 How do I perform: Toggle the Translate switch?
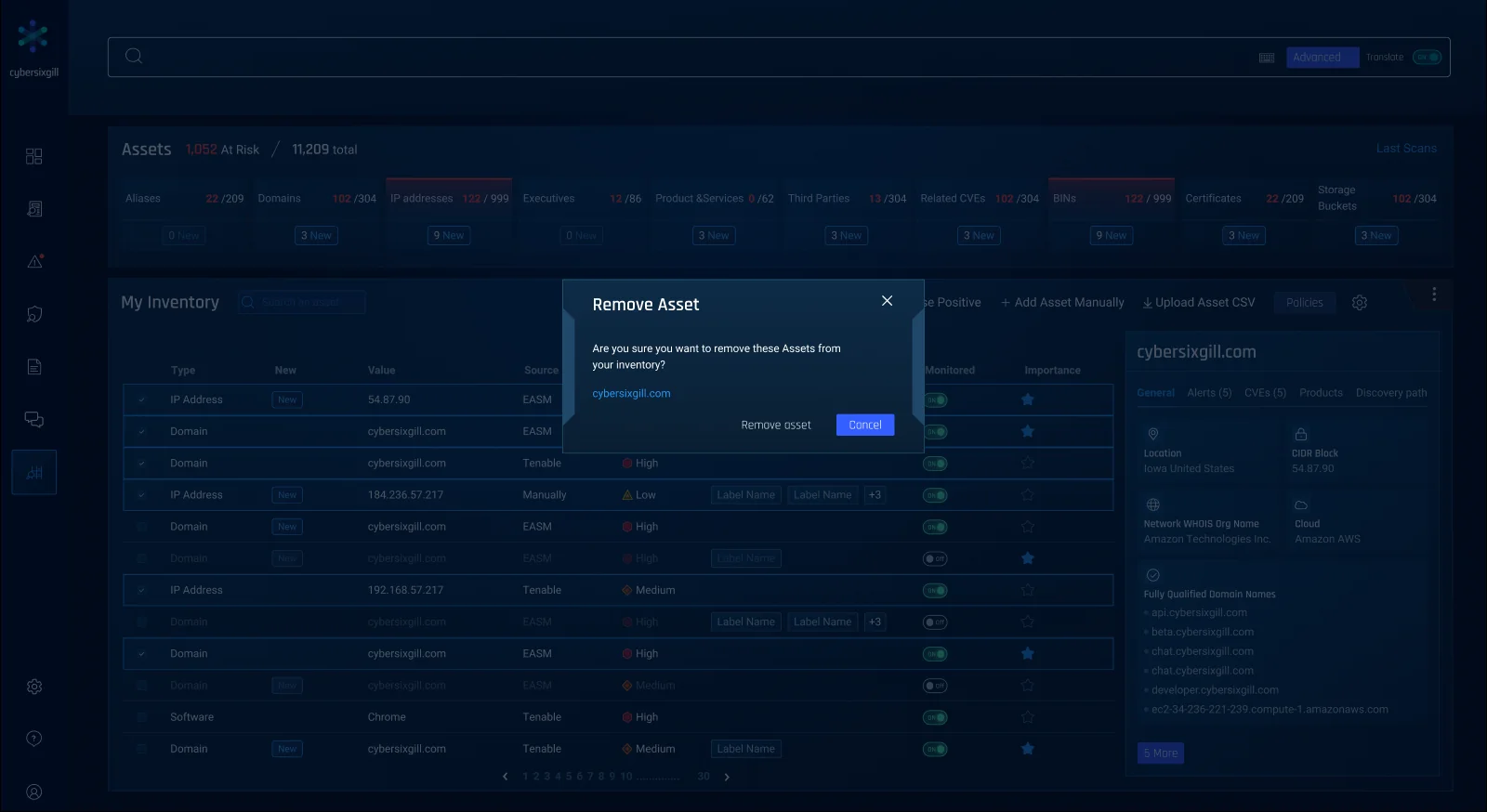click(1427, 58)
